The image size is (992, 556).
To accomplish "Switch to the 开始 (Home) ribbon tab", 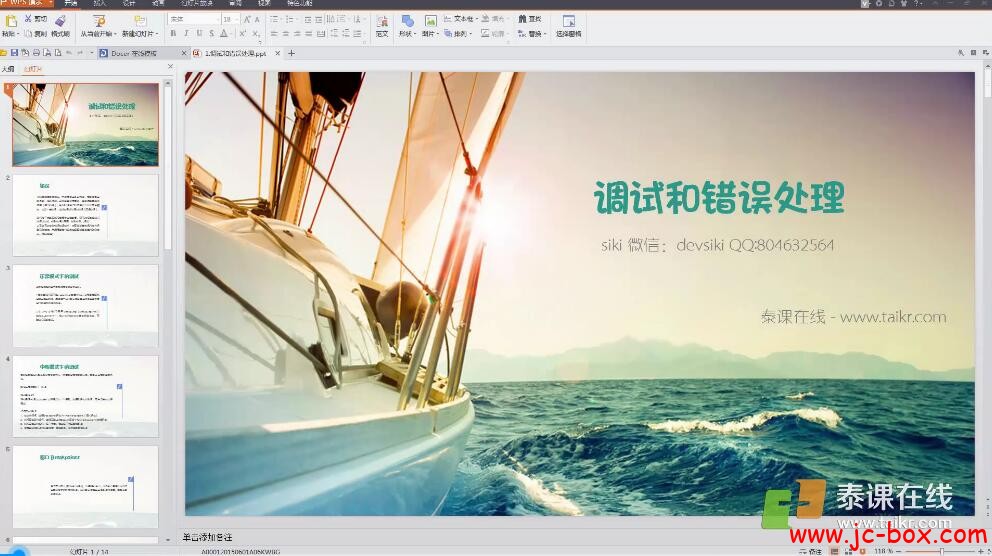I will tap(71, 3).
